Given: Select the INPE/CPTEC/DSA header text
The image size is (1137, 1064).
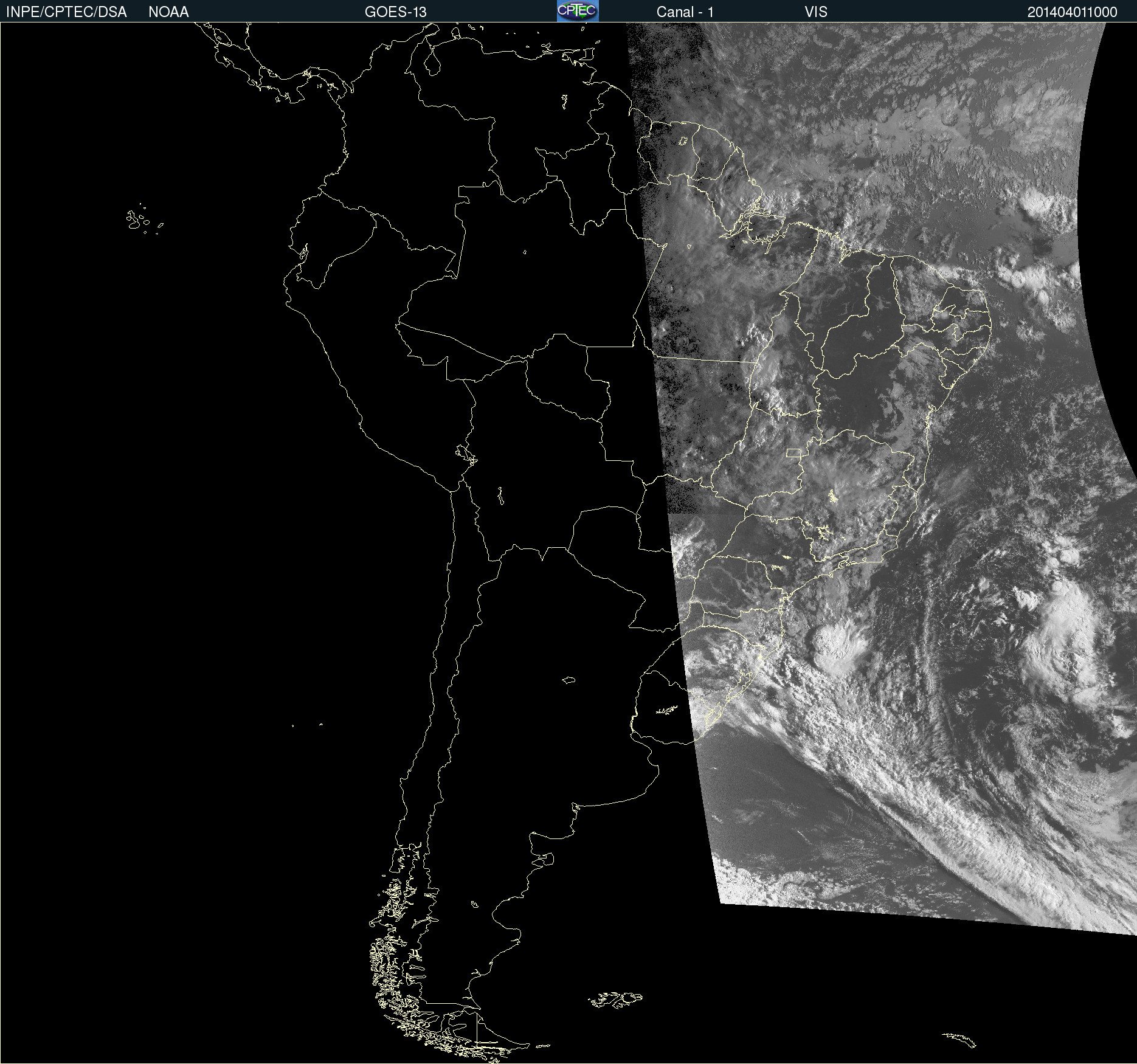Looking at the screenshot, I should 66,12.
